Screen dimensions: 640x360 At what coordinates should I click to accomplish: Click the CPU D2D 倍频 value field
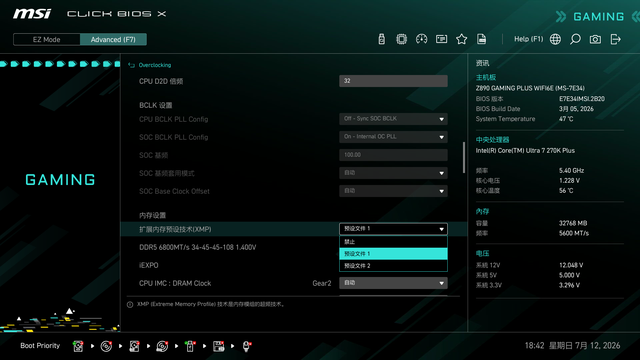tap(393, 81)
